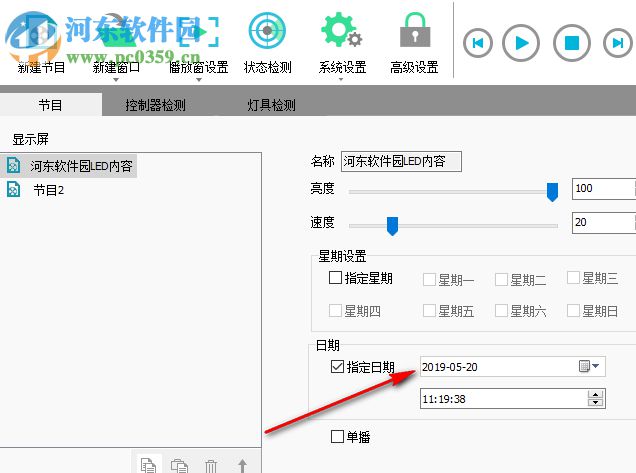Screen dimensions: 636x473
Task: Increase time with the up spinner arrow
Action: [x=595, y=395]
